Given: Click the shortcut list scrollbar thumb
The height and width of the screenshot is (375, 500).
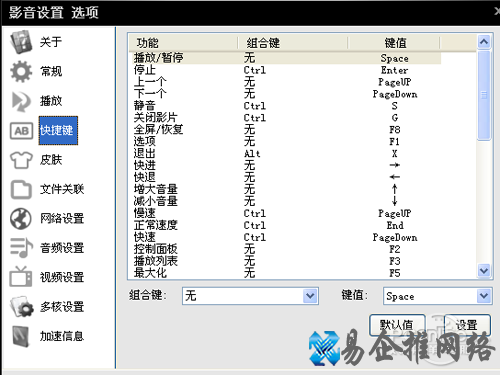Looking at the screenshot, I should (484, 95).
